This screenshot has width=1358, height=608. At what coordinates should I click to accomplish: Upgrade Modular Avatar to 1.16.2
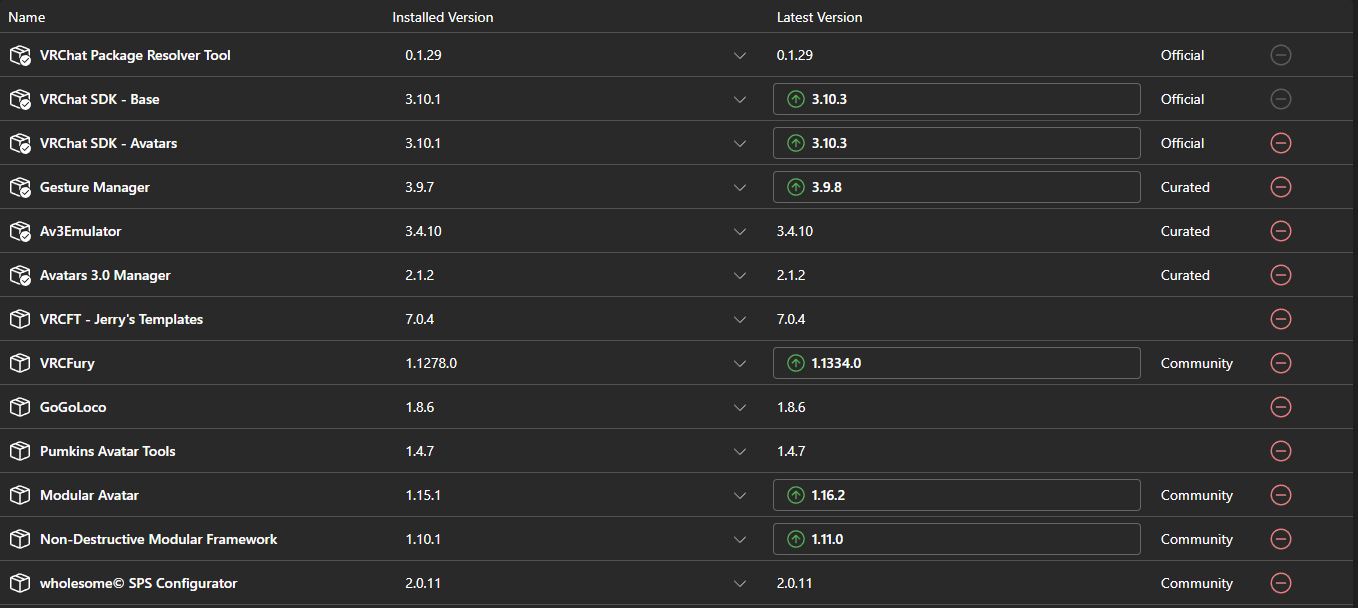956,495
